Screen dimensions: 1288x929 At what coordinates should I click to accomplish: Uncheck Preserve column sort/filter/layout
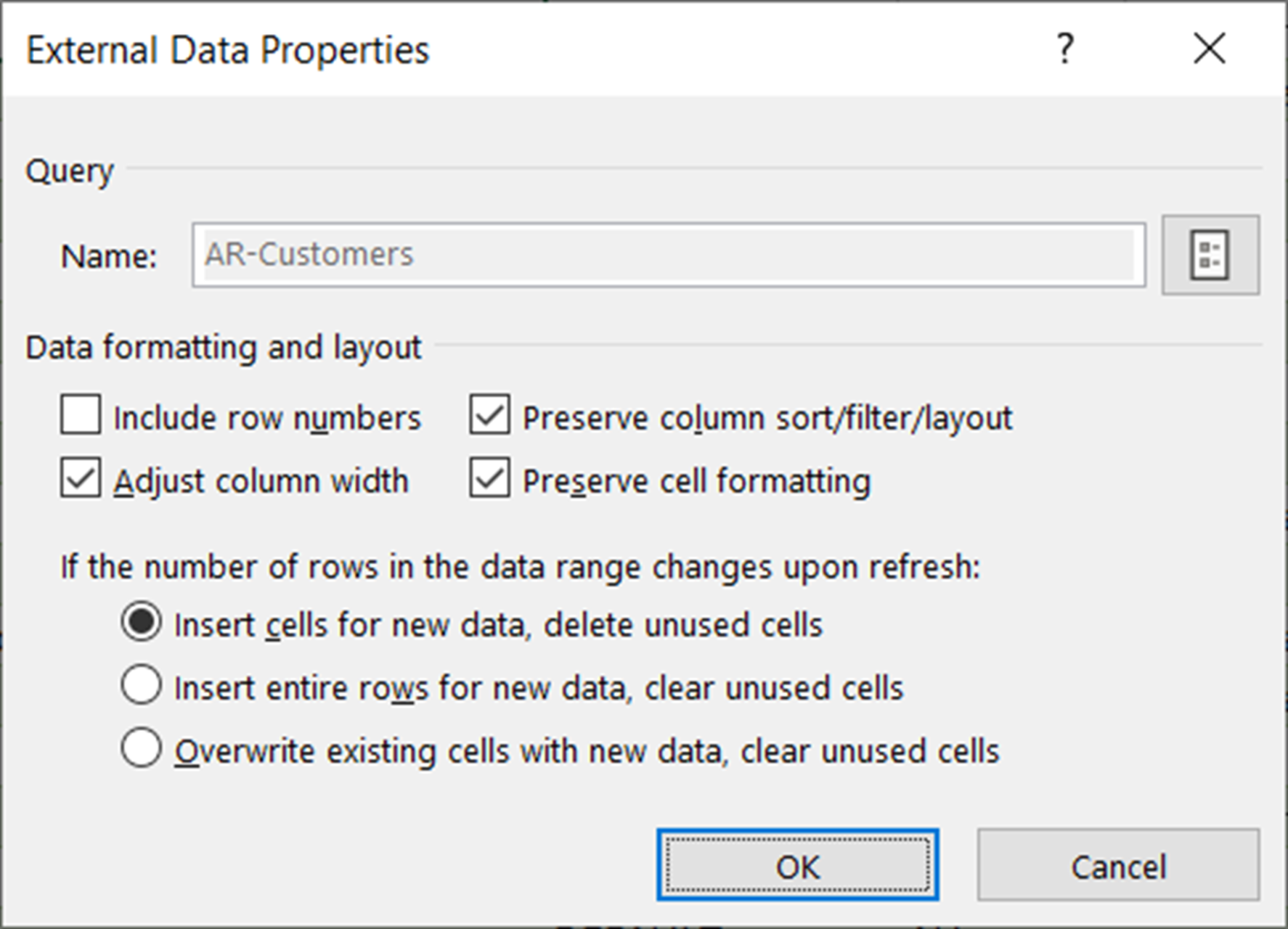(x=491, y=416)
